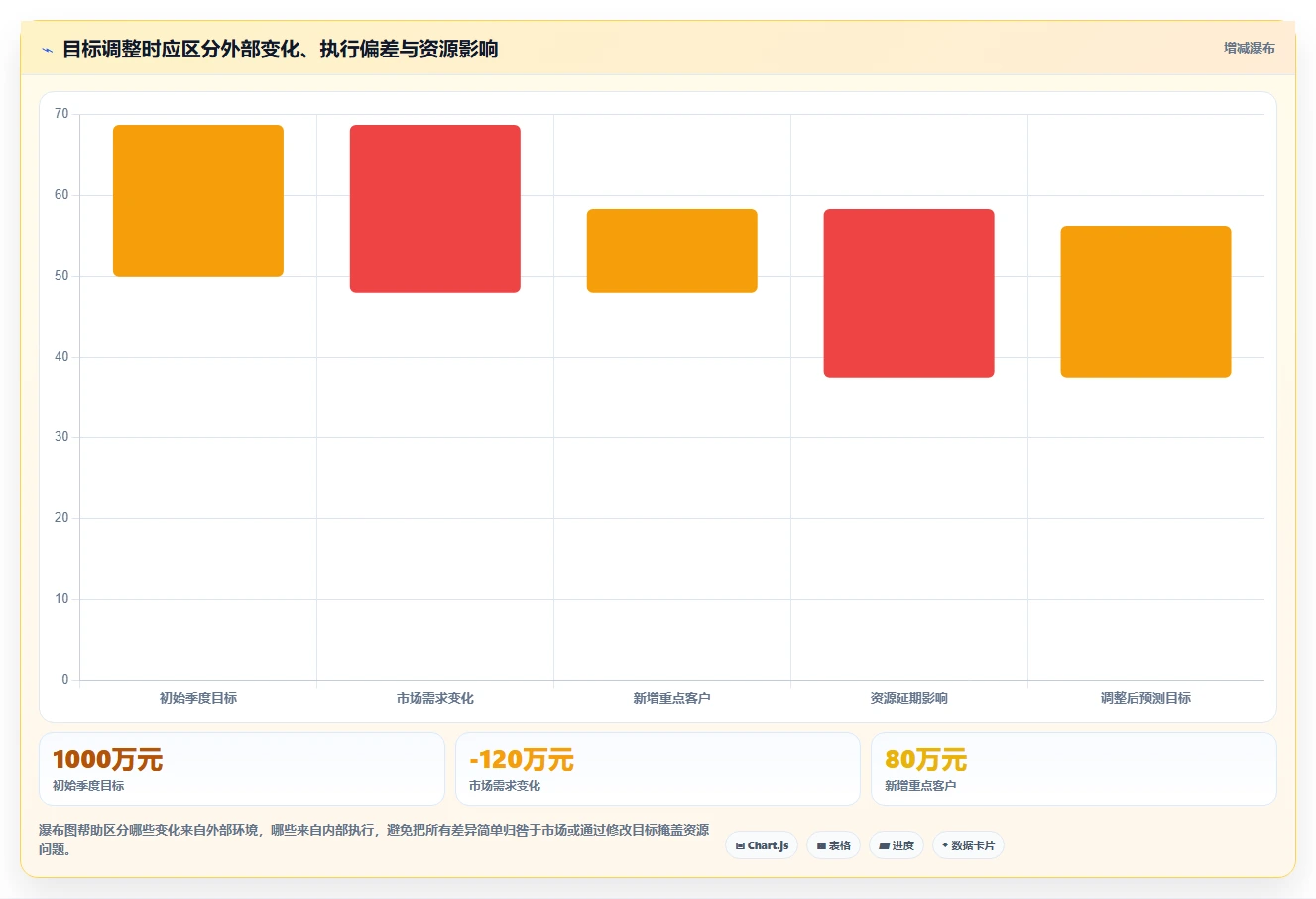Click the x-axis label 新增重点客户

(672, 698)
